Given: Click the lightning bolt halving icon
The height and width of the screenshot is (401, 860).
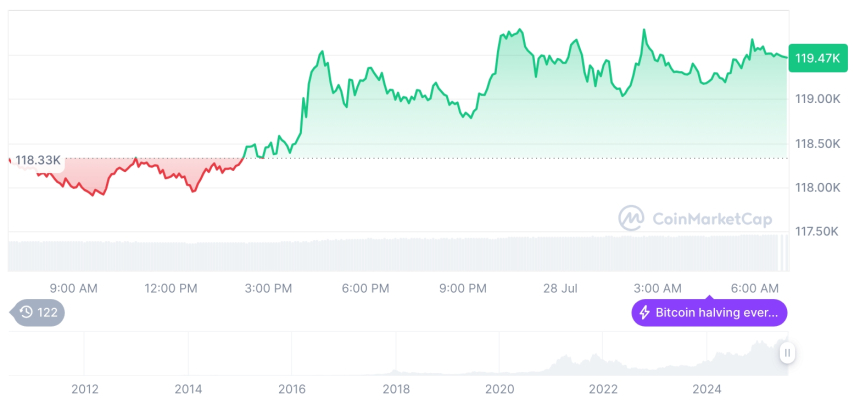Looking at the screenshot, I should click(x=645, y=313).
